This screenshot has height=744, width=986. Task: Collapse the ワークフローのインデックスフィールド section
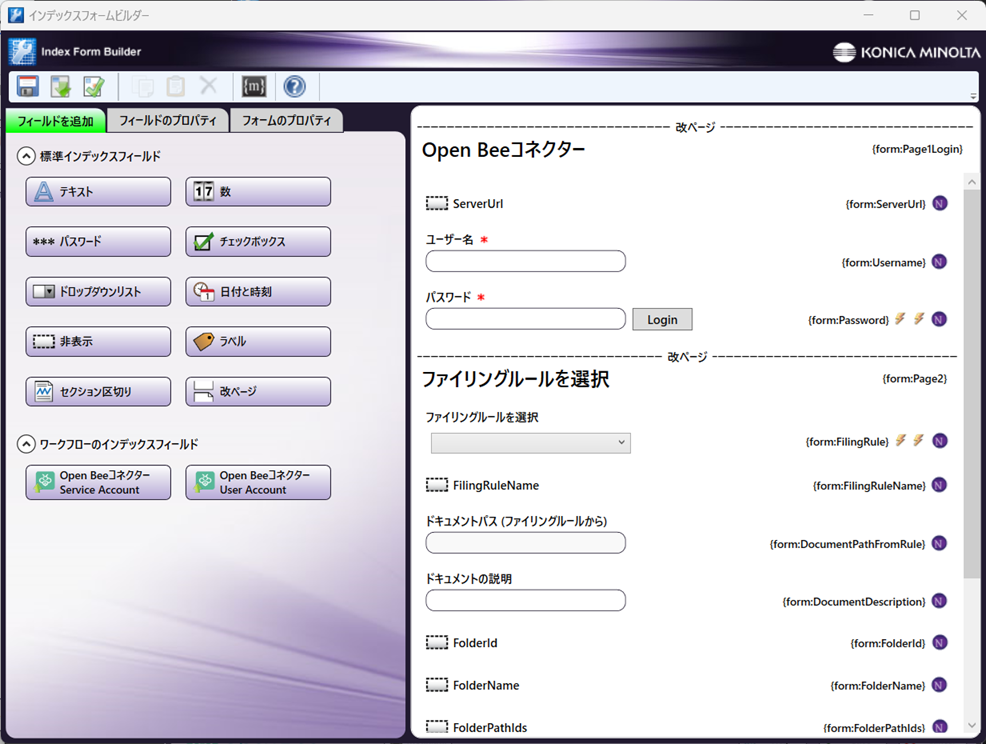[22, 444]
